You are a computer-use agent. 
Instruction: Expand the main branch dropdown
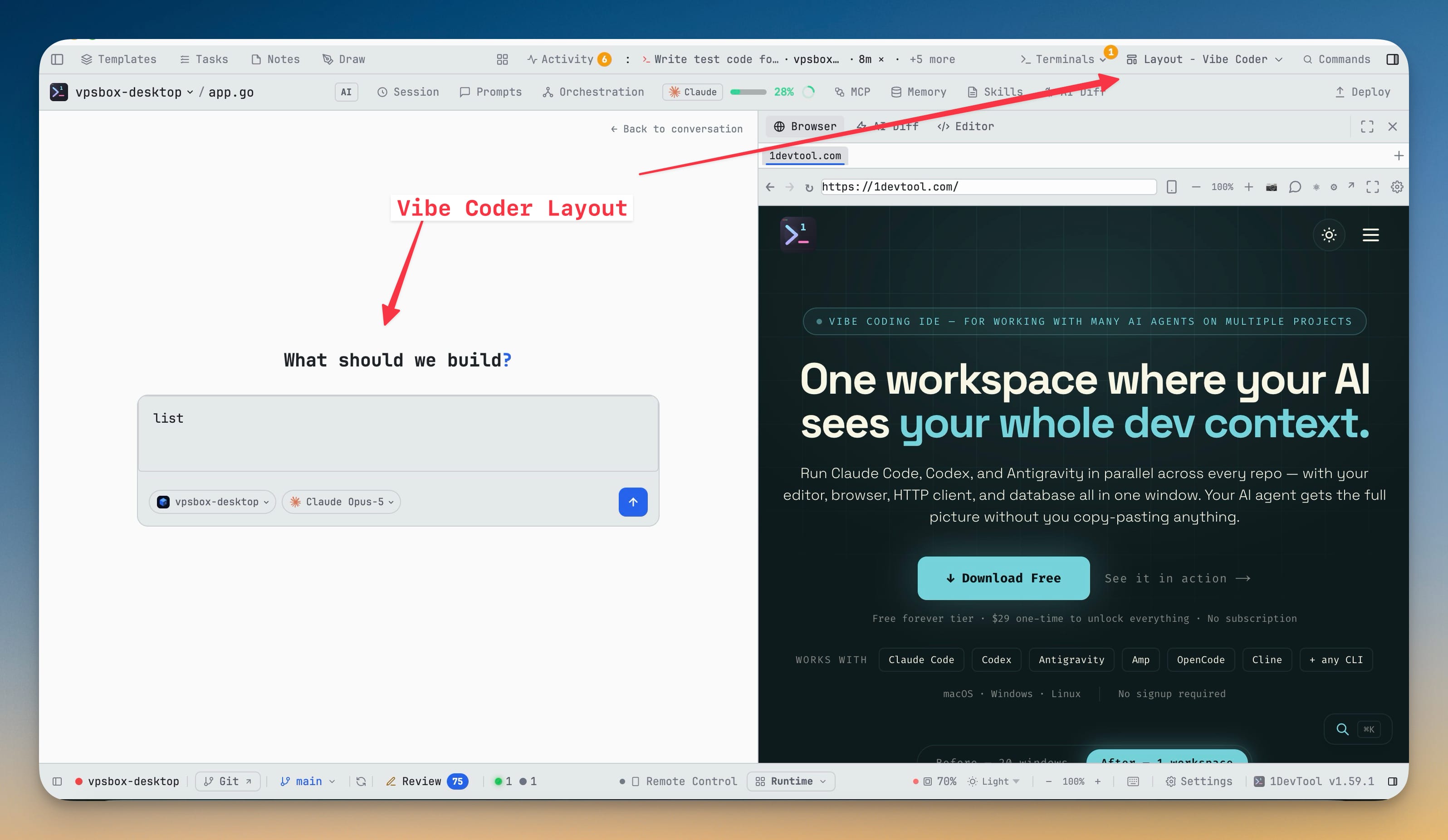coord(308,781)
